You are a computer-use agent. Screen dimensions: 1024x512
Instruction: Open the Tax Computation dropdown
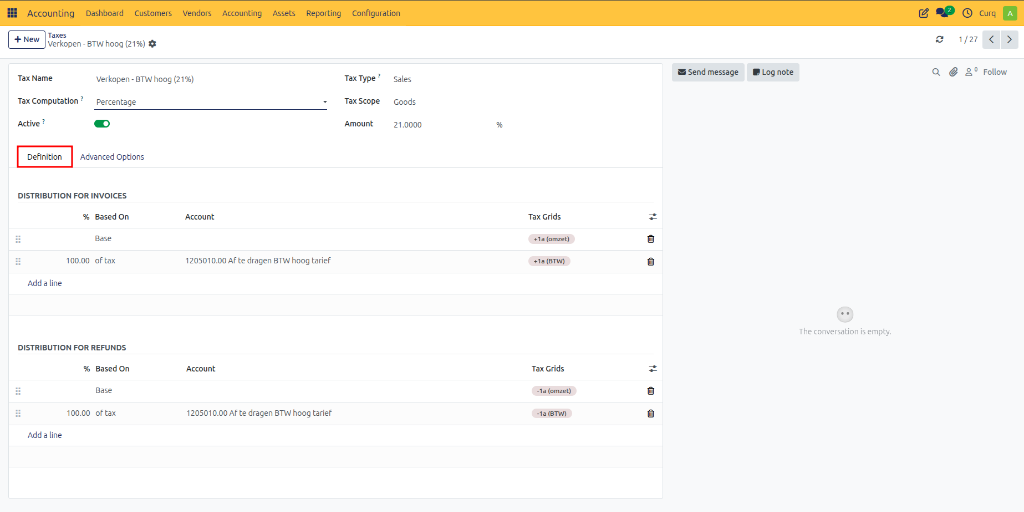tap(211, 102)
